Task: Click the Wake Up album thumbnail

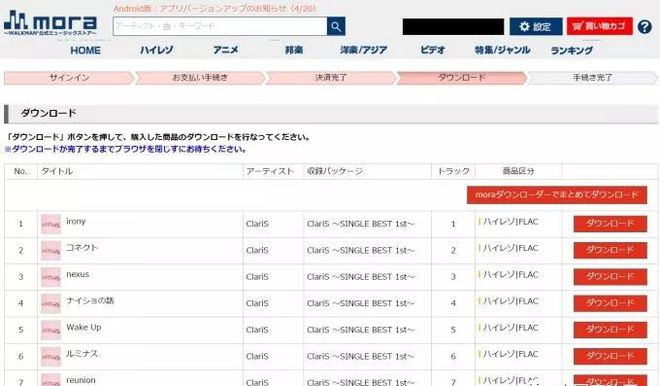Action: tap(51, 330)
